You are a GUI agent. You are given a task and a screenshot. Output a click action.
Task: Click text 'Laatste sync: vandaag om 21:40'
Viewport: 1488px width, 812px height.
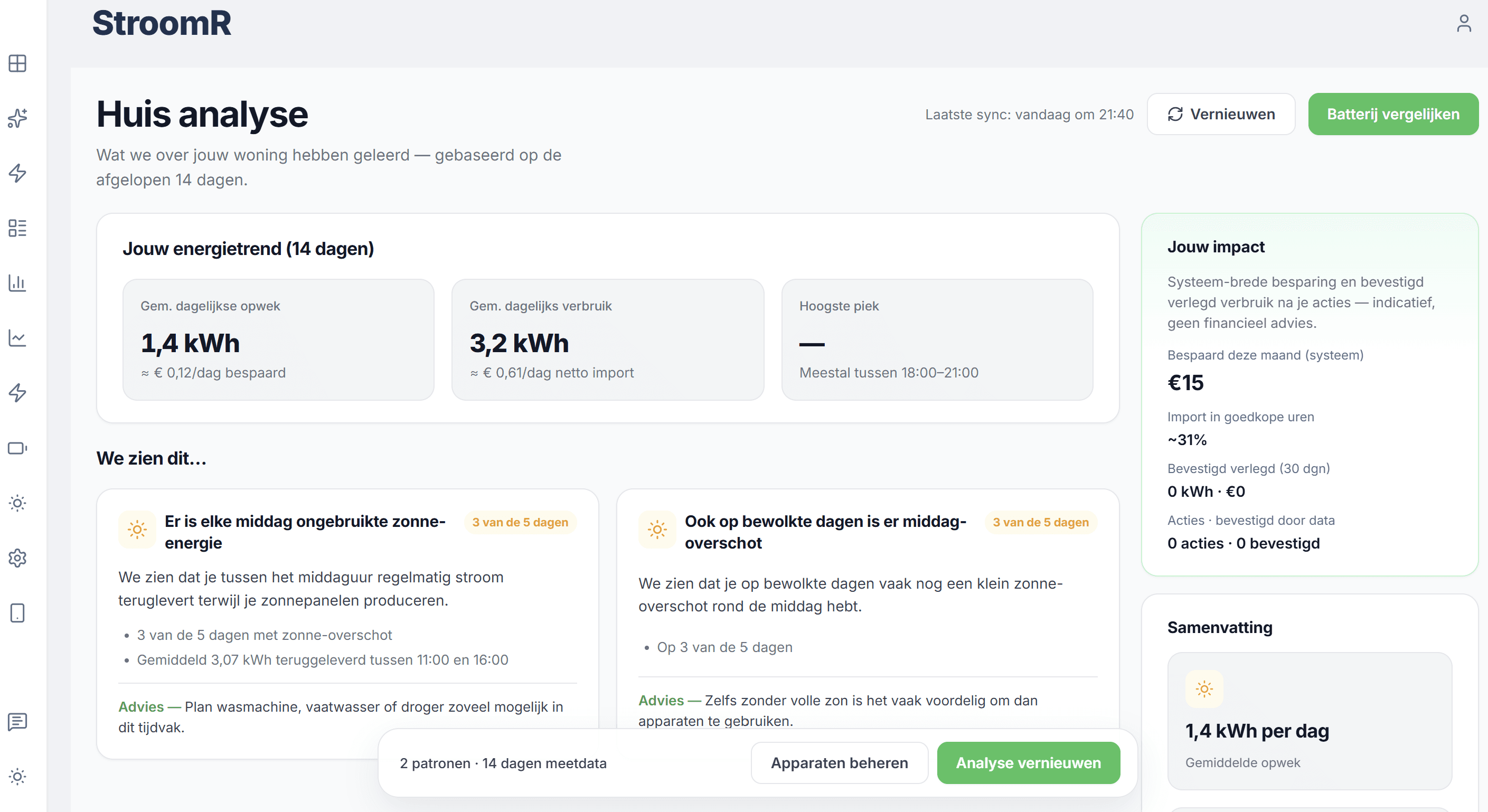(1029, 115)
